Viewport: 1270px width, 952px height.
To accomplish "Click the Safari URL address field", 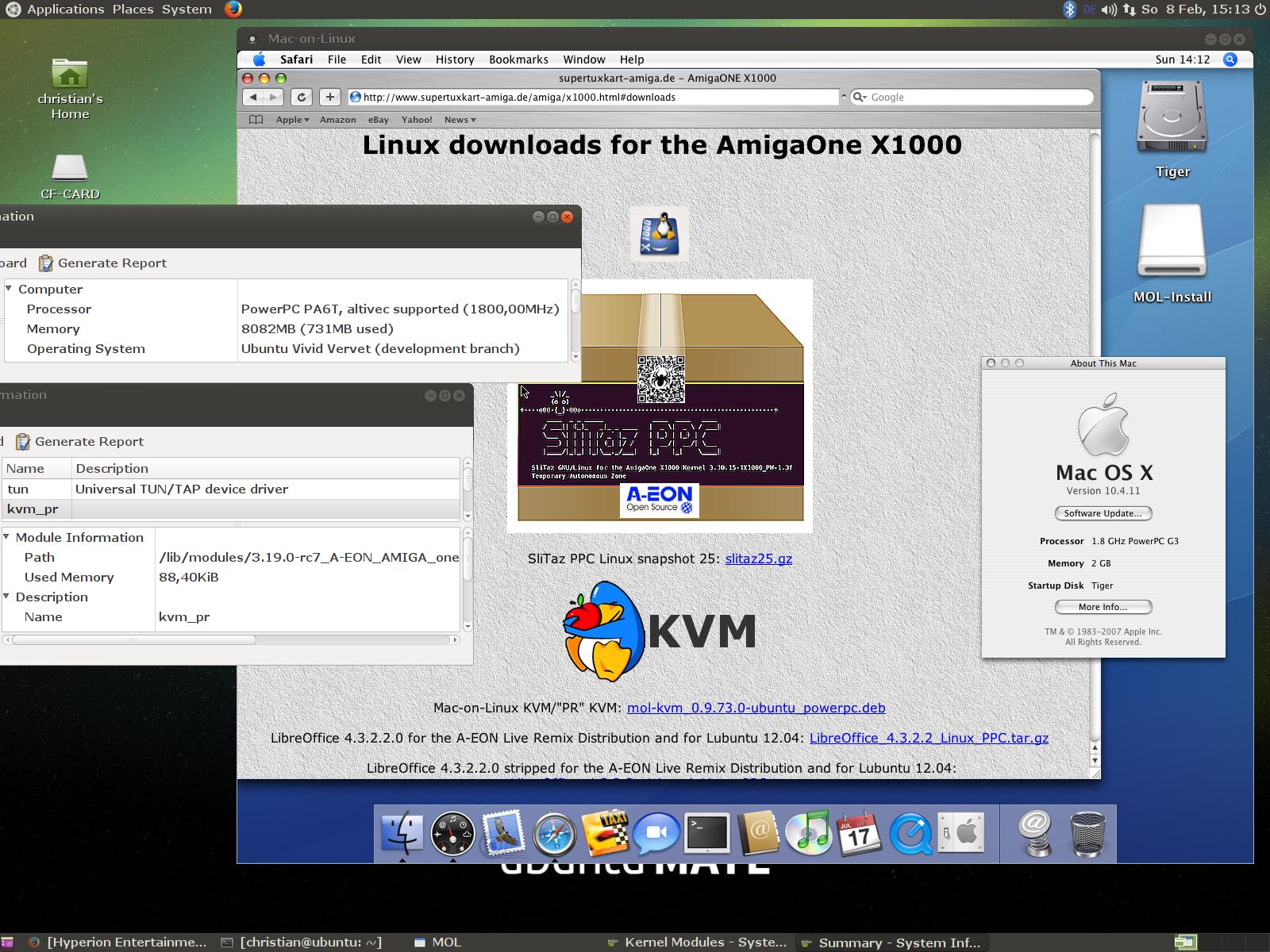I will (595, 97).
